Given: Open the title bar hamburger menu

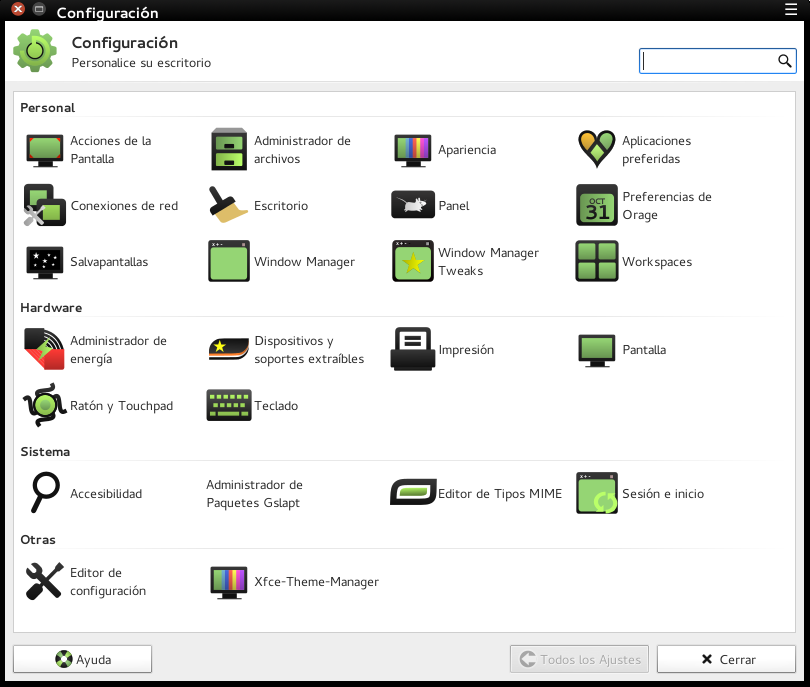Looking at the screenshot, I should pos(791,9).
